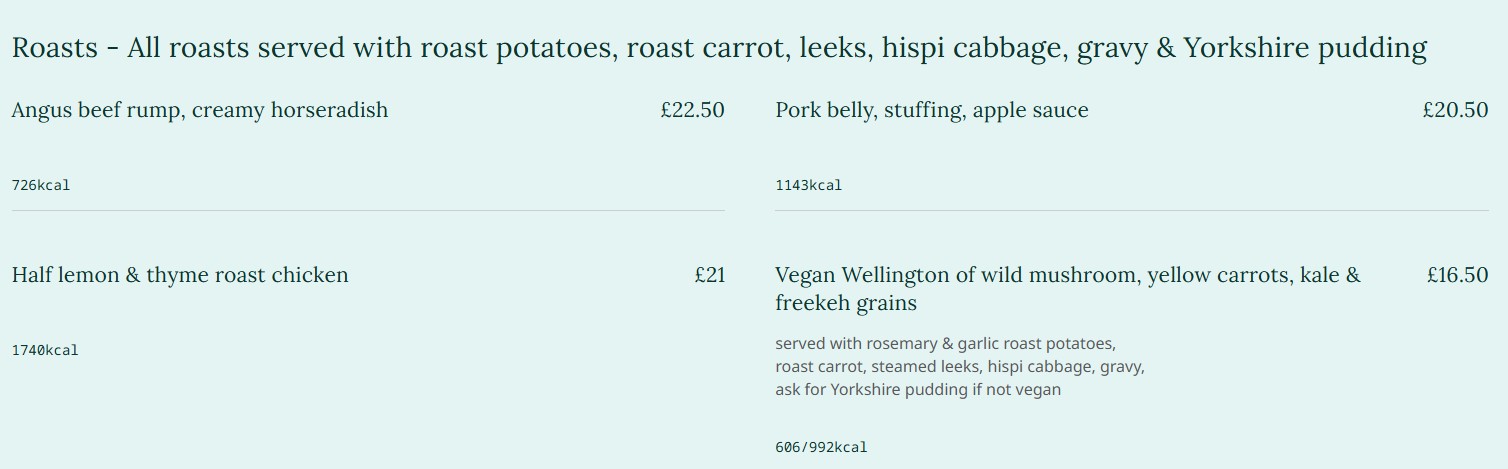Select the 'Vegan Wellington of wild mushroom' title line
The image size is (1508, 469).
click(x=1067, y=275)
